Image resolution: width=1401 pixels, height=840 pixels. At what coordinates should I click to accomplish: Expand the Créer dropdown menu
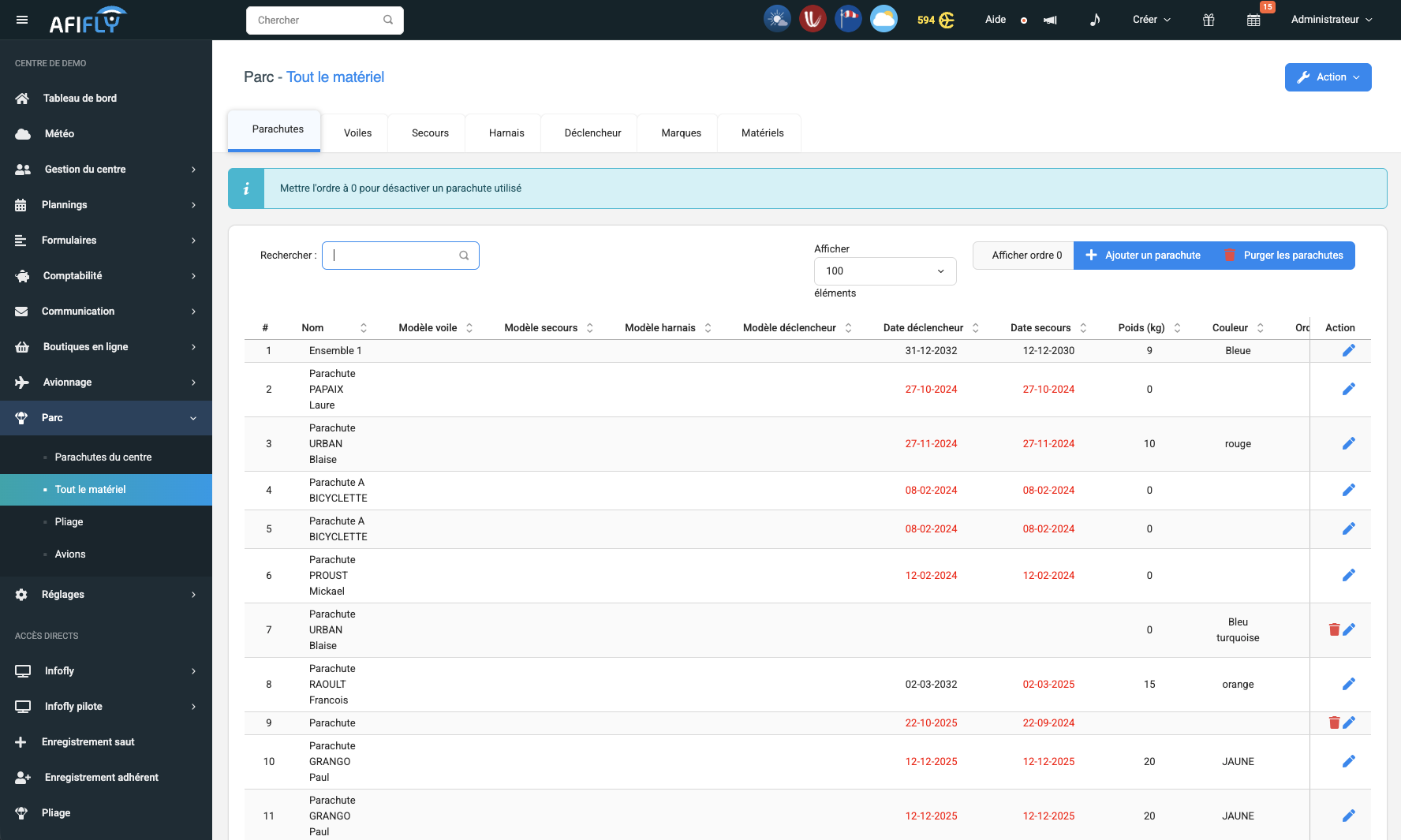[1151, 20]
